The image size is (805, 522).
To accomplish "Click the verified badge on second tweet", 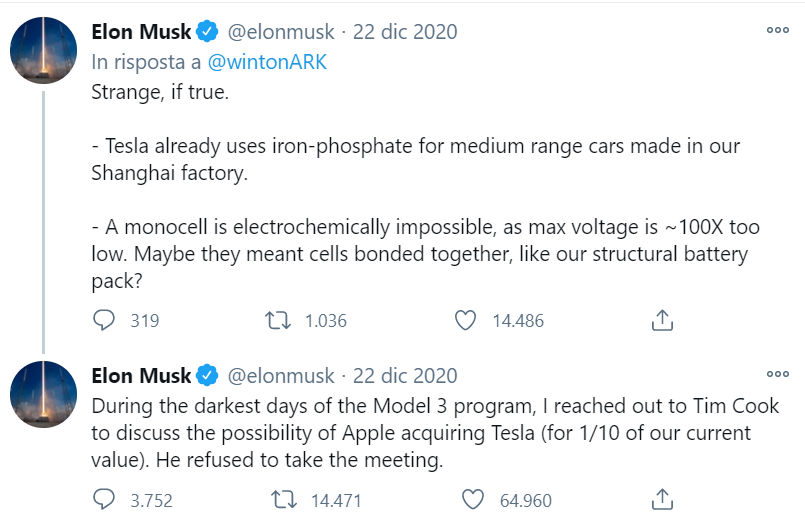I will (x=207, y=376).
